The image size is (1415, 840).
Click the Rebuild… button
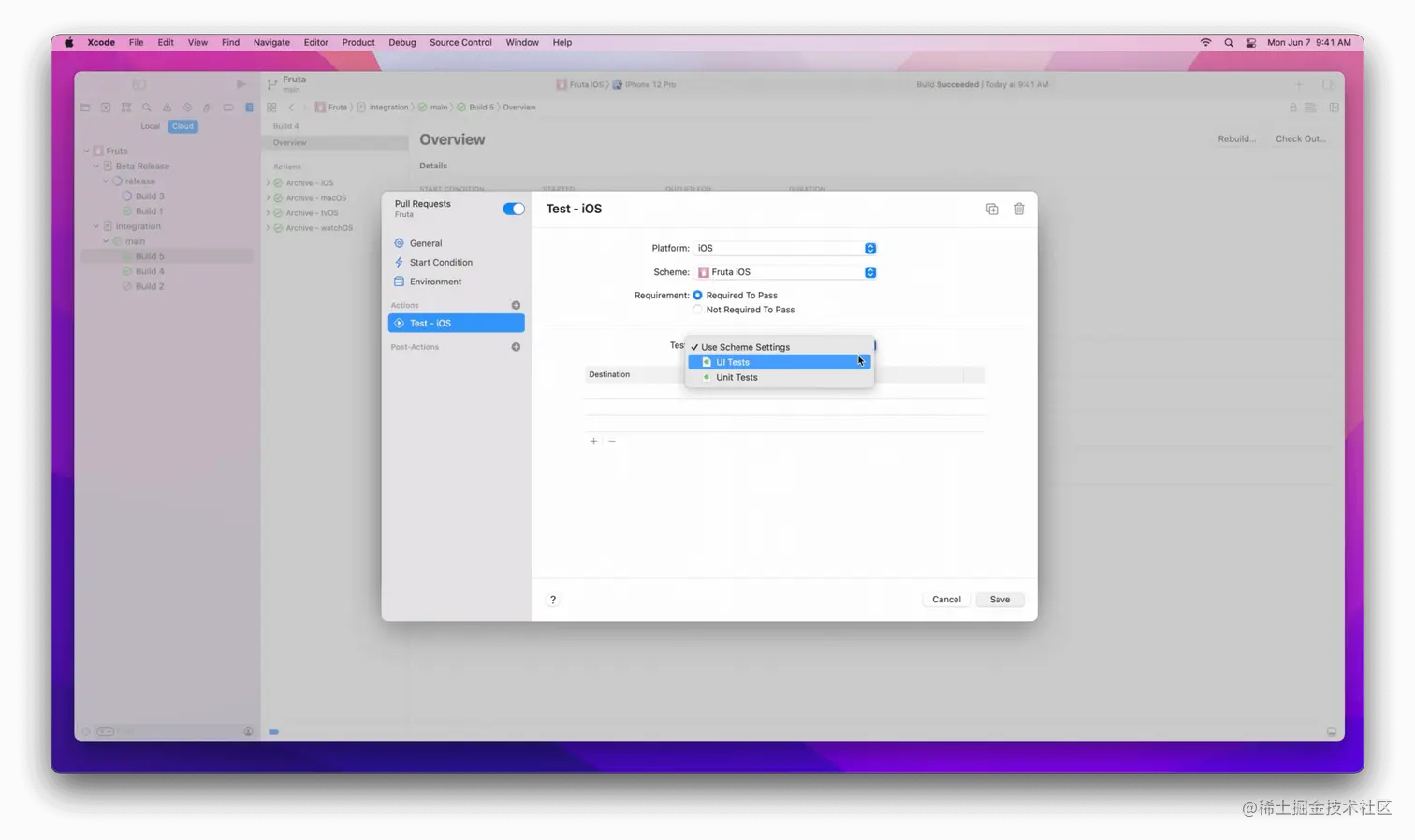[1236, 138]
